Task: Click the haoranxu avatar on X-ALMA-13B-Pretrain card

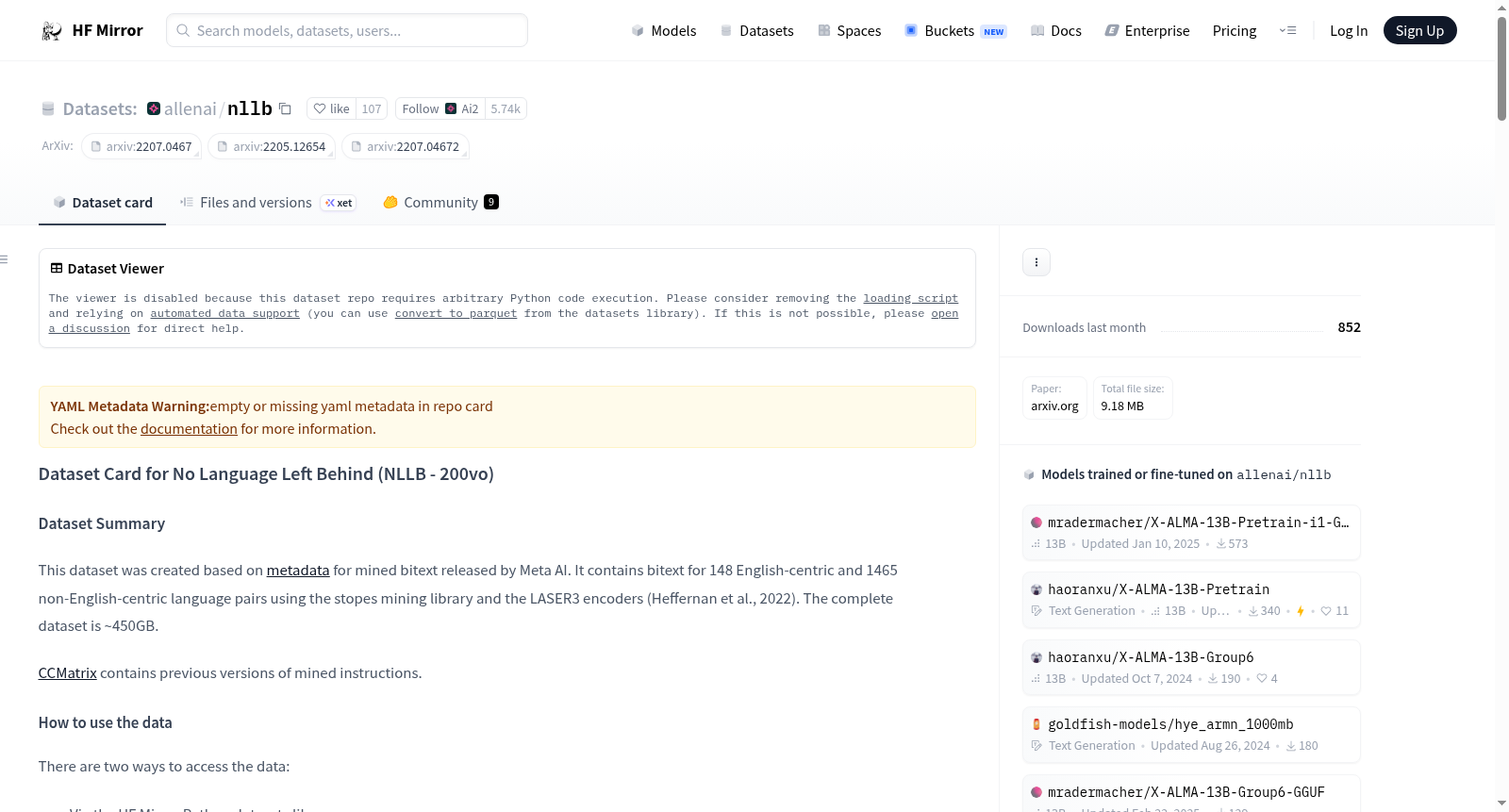Action: coord(1036,589)
